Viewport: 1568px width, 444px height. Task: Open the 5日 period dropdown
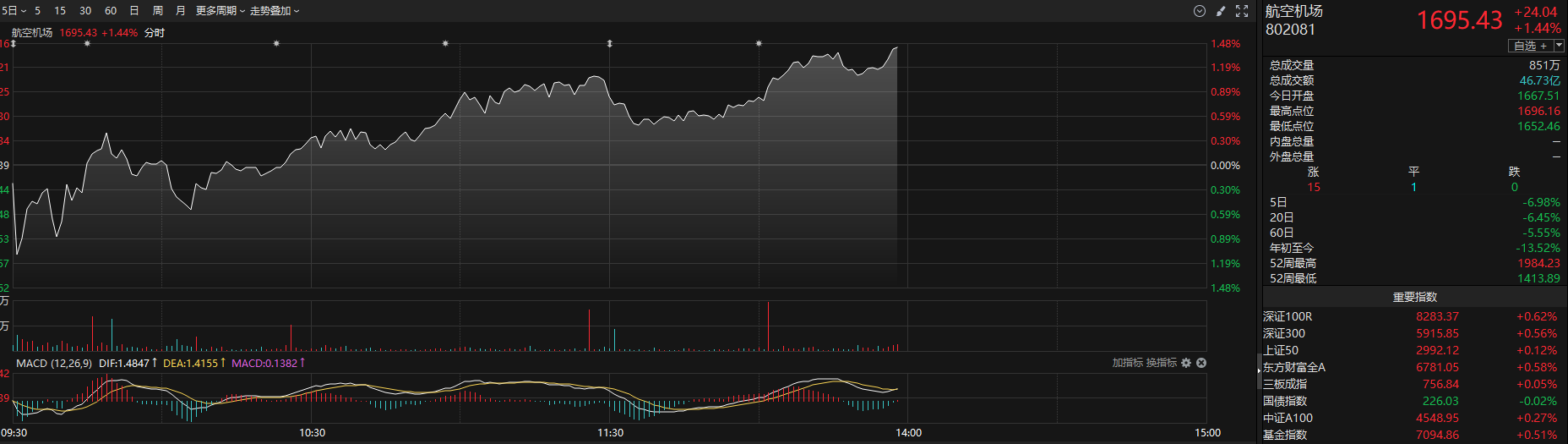click(14, 11)
